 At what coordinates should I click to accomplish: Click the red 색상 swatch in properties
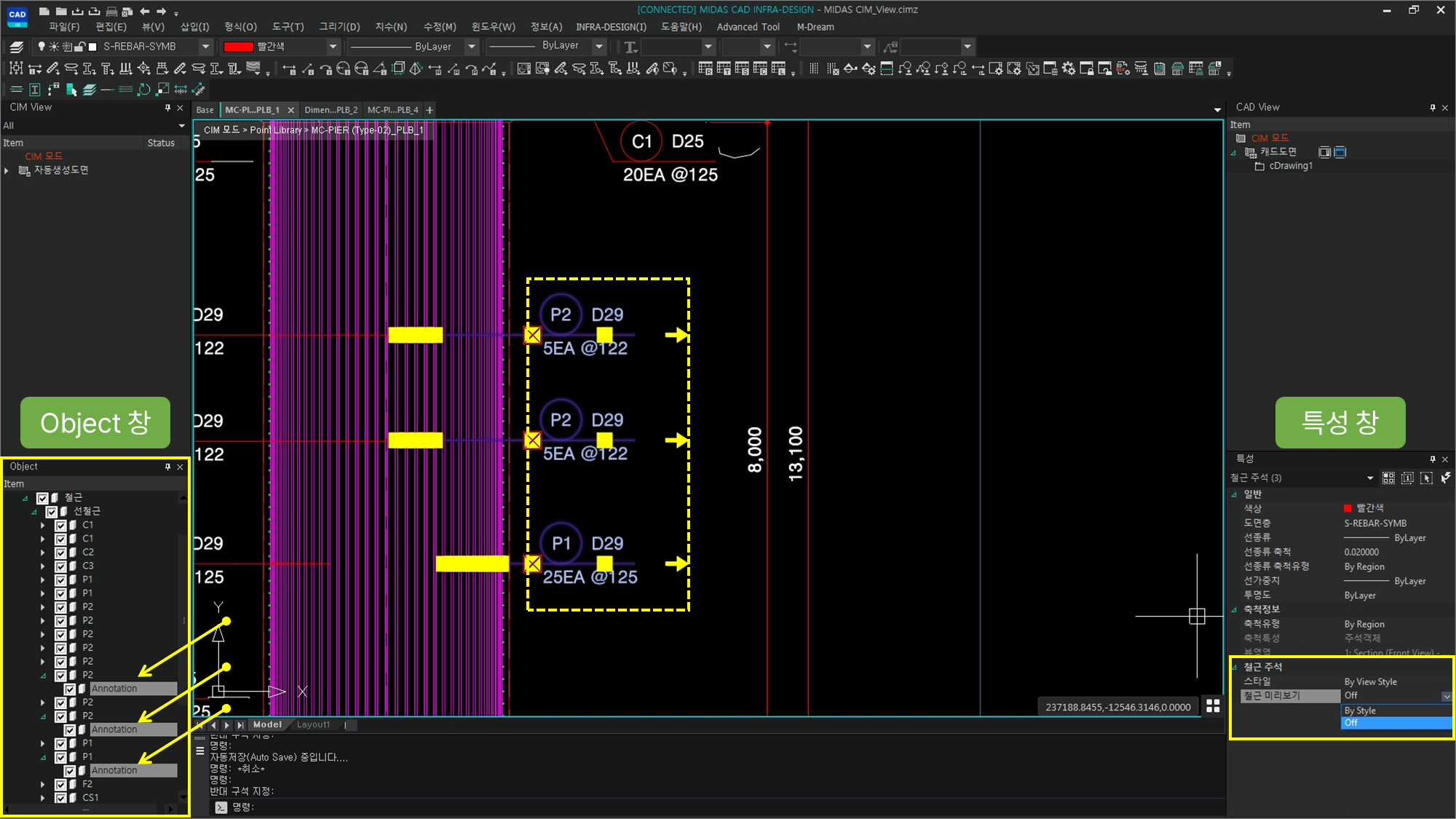pos(1348,508)
